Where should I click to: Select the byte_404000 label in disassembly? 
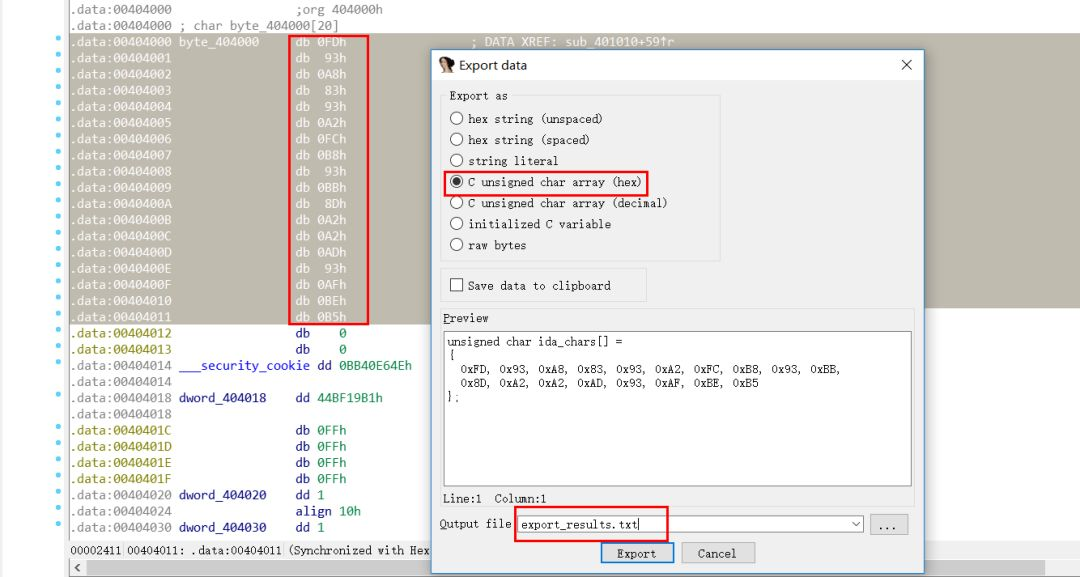[x=219, y=41]
